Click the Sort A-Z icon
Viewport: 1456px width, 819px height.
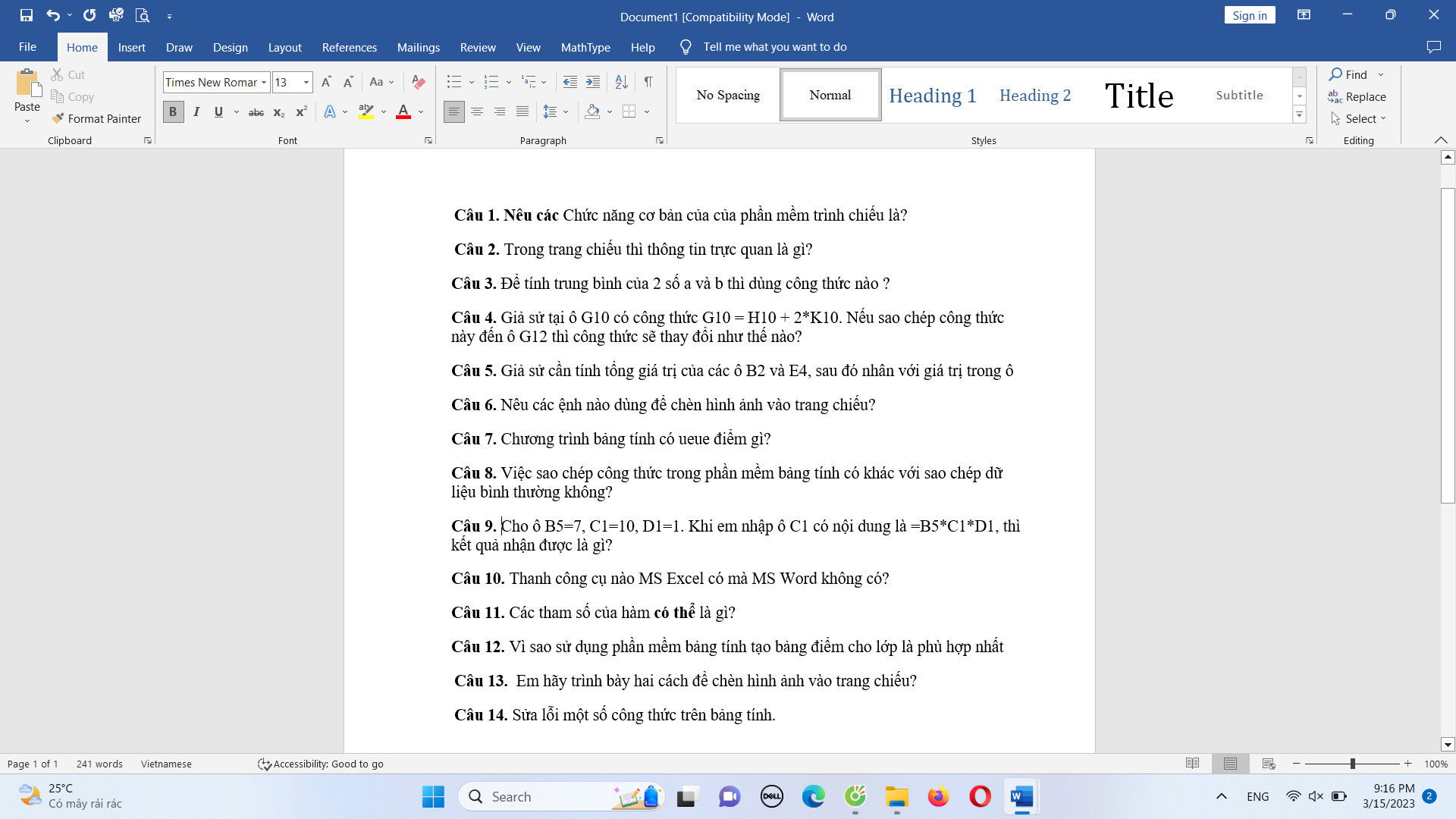(621, 82)
